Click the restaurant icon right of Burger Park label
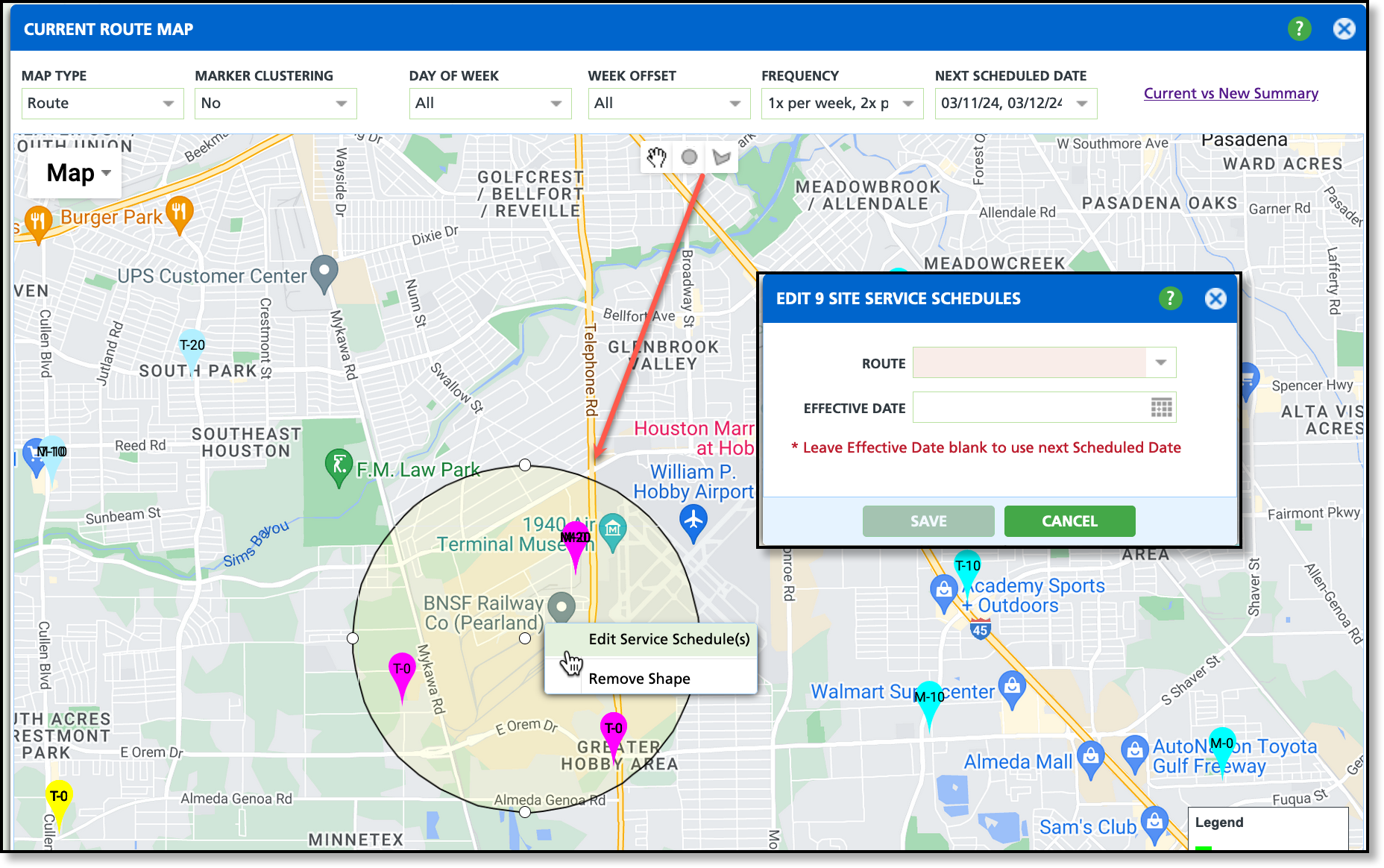 coord(179,214)
